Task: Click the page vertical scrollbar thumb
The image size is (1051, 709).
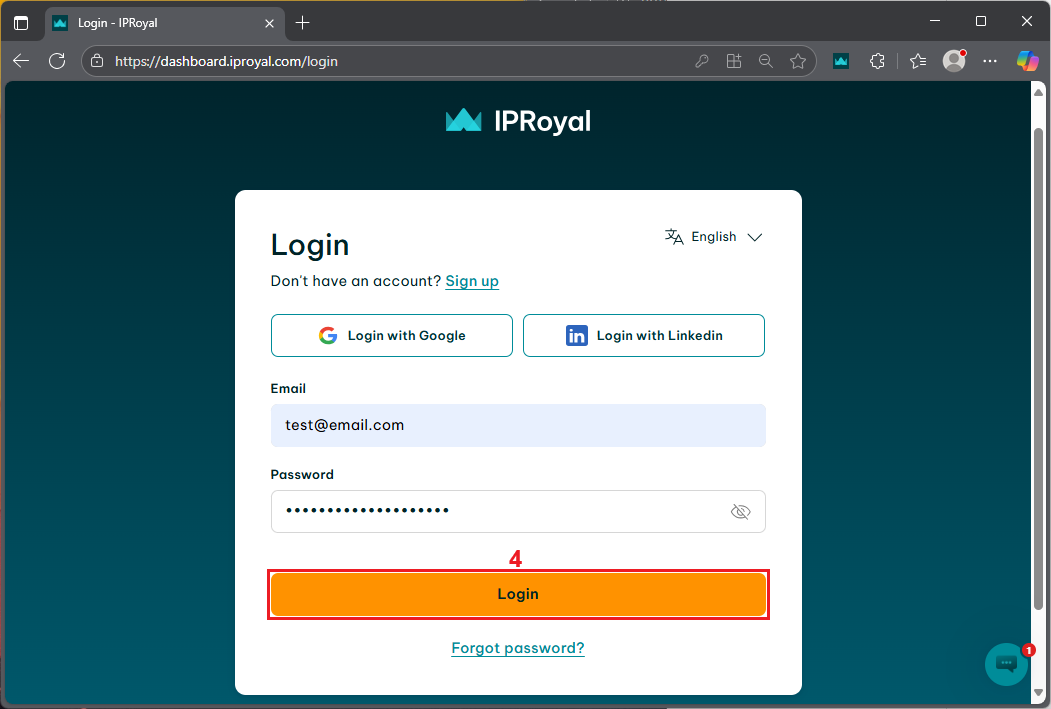Action: coord(1038,369)
